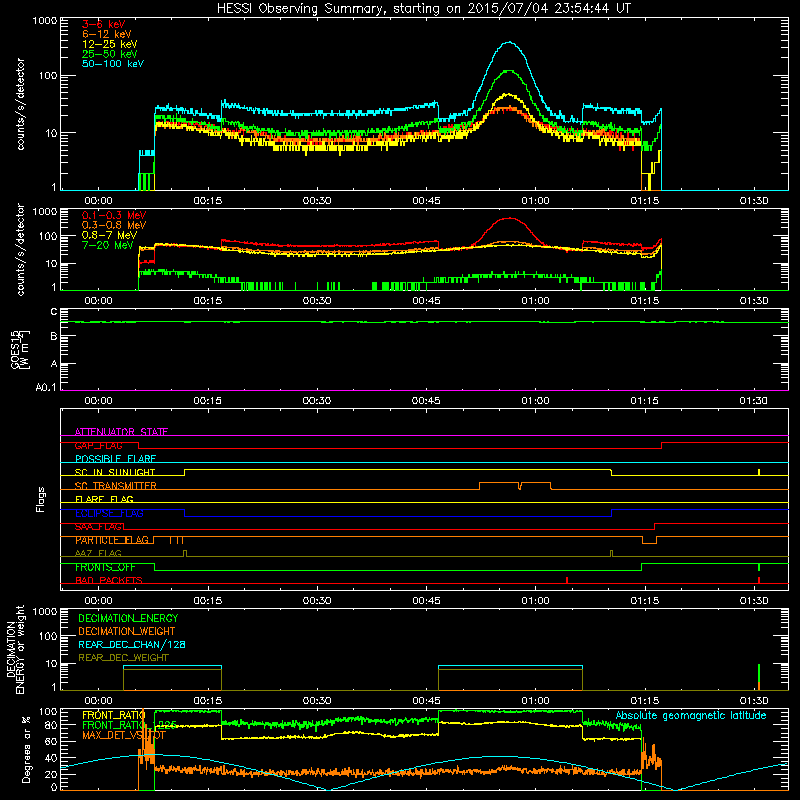This screenshot has height=800, width=800.
Task: Click the FRONTS_OFF flag label
Action: coord(105,567)
